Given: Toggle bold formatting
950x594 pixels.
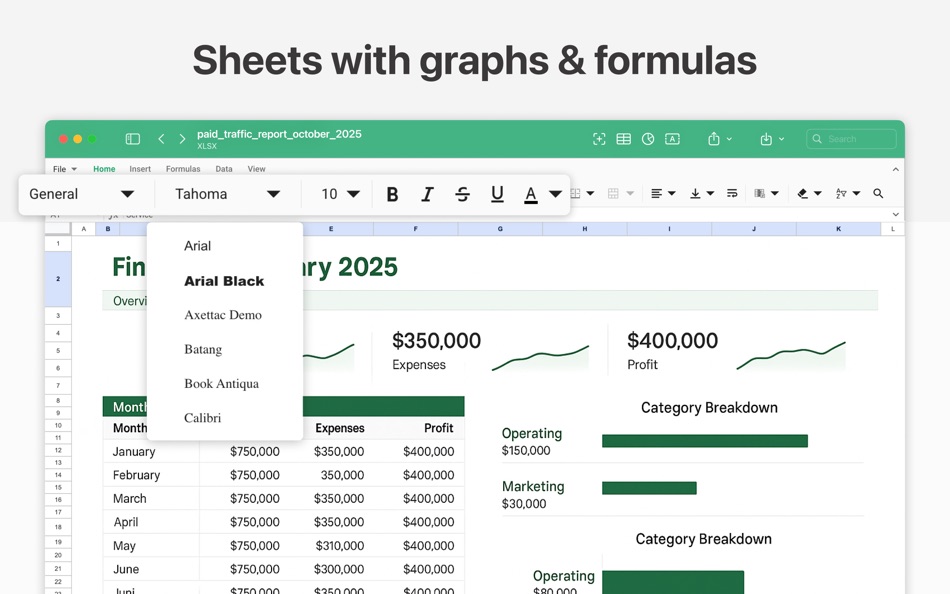Looking at the screenshot, I should [392, 193].
